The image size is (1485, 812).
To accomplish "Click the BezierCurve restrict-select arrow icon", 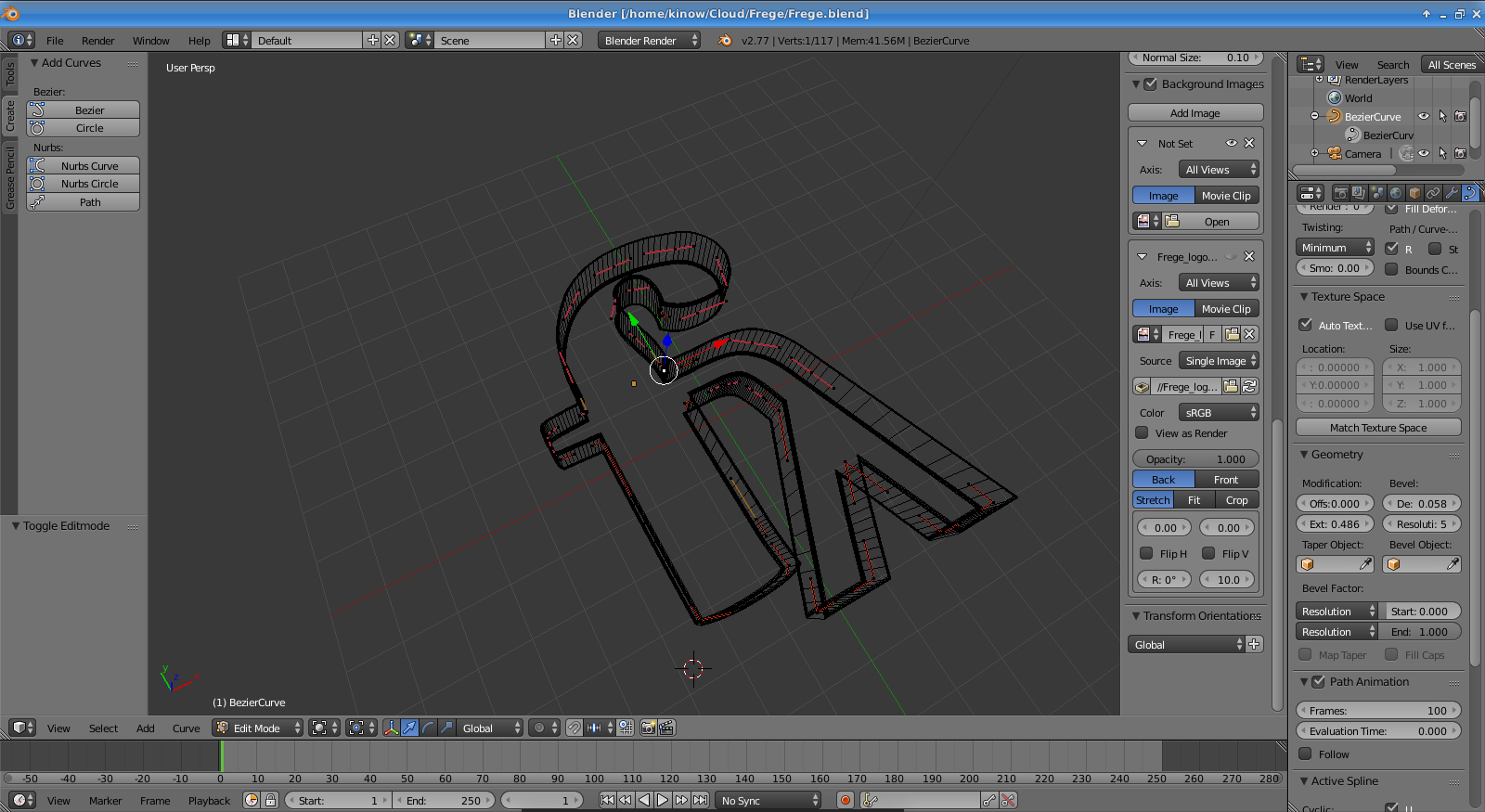I will tap(1442, 116).
